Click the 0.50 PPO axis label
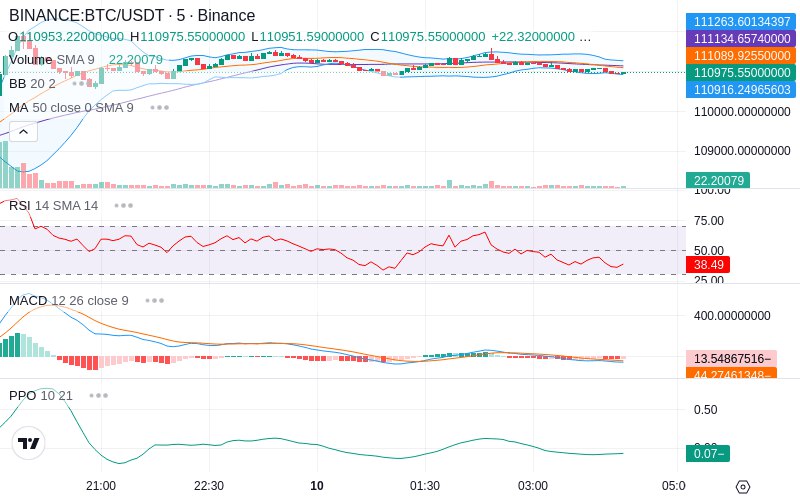 (x=705, y=410)
